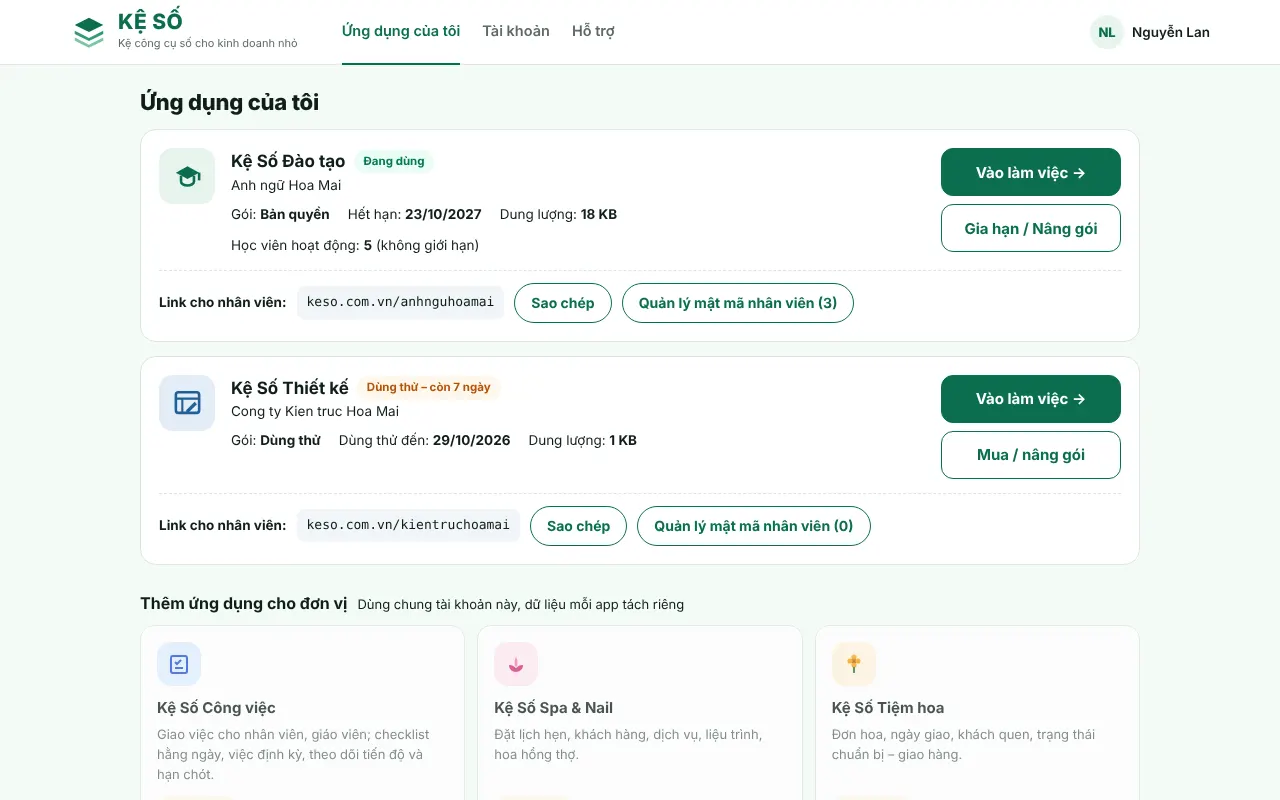This screenshot has width=1280, height=800.
Task: Select the lotus icon of Kệ Số Spa & Nail
Action: coord(516,664)
